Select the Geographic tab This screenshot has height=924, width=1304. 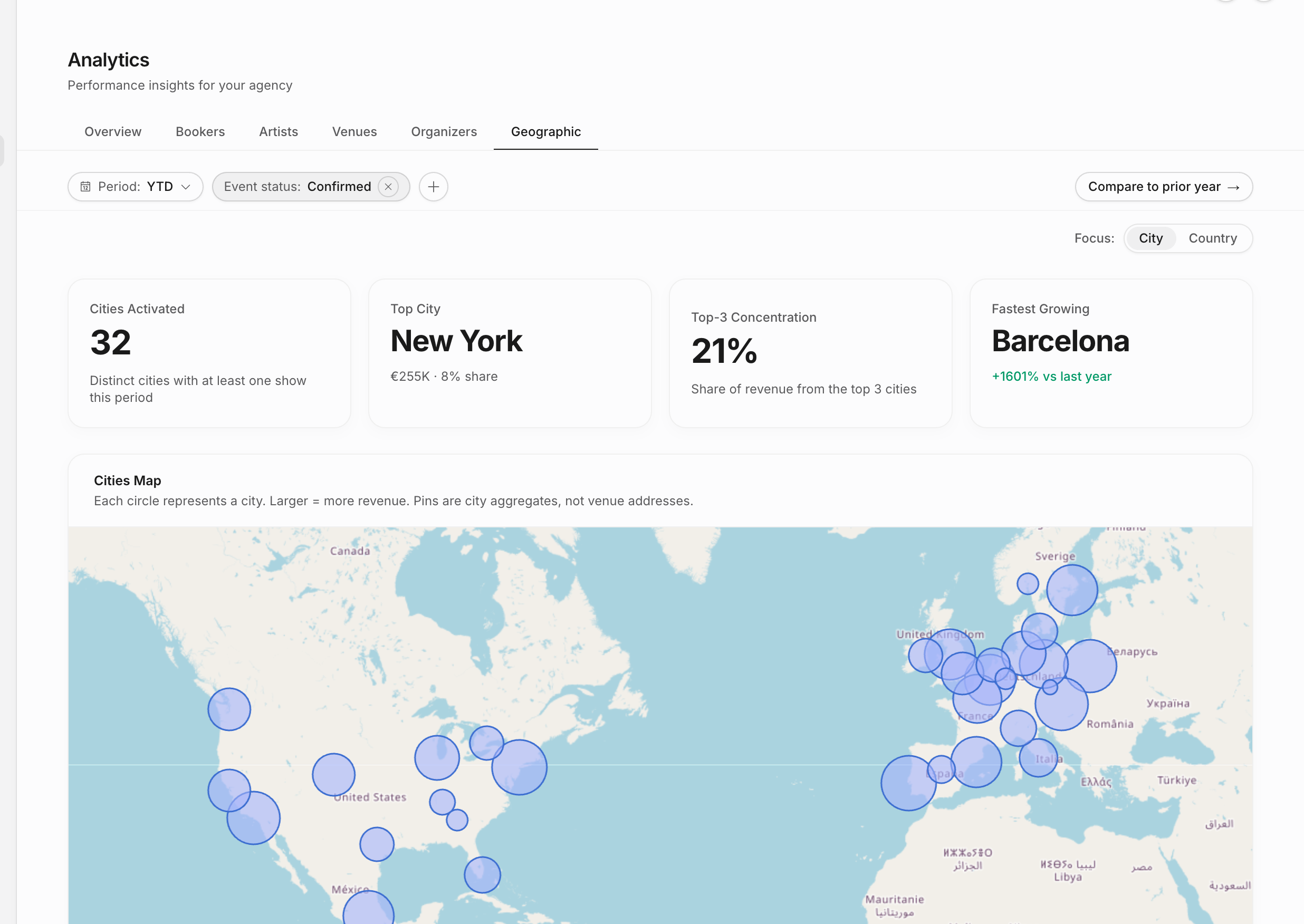point(545,131)
